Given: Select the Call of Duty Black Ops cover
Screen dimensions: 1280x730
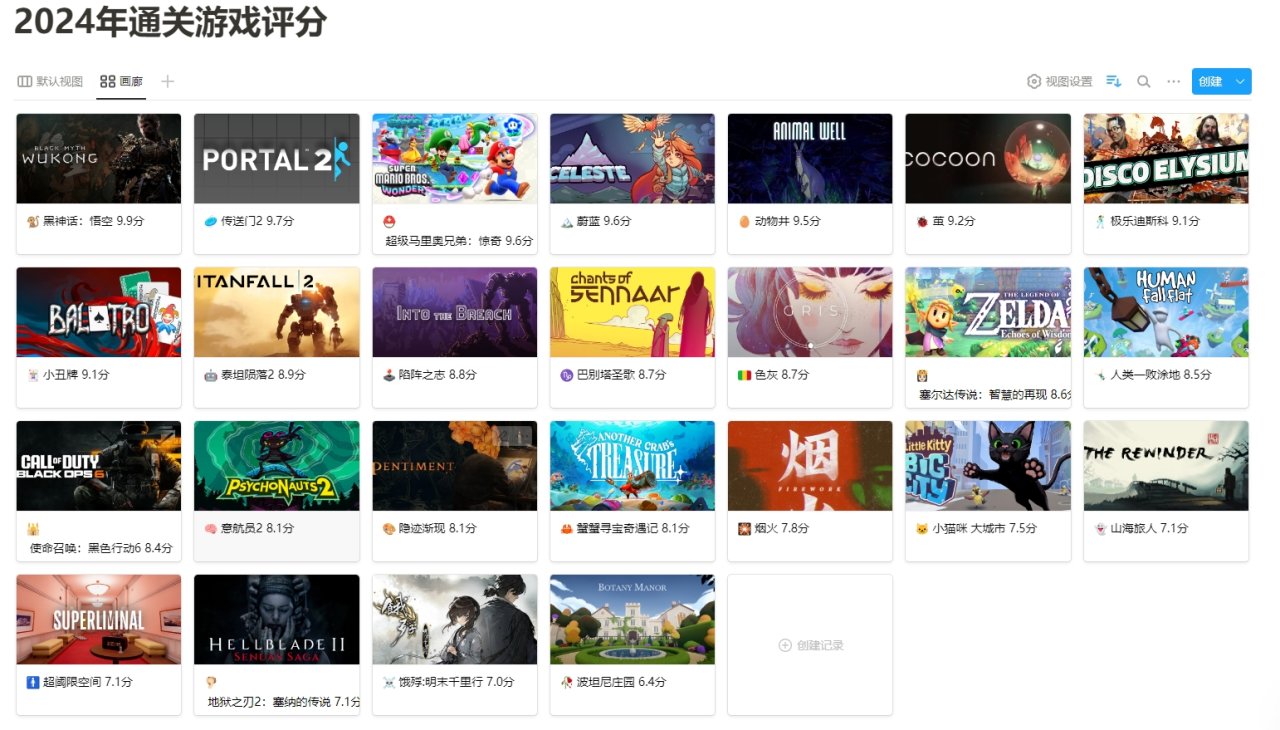Looking at the screenshot, I should [99, 466].
